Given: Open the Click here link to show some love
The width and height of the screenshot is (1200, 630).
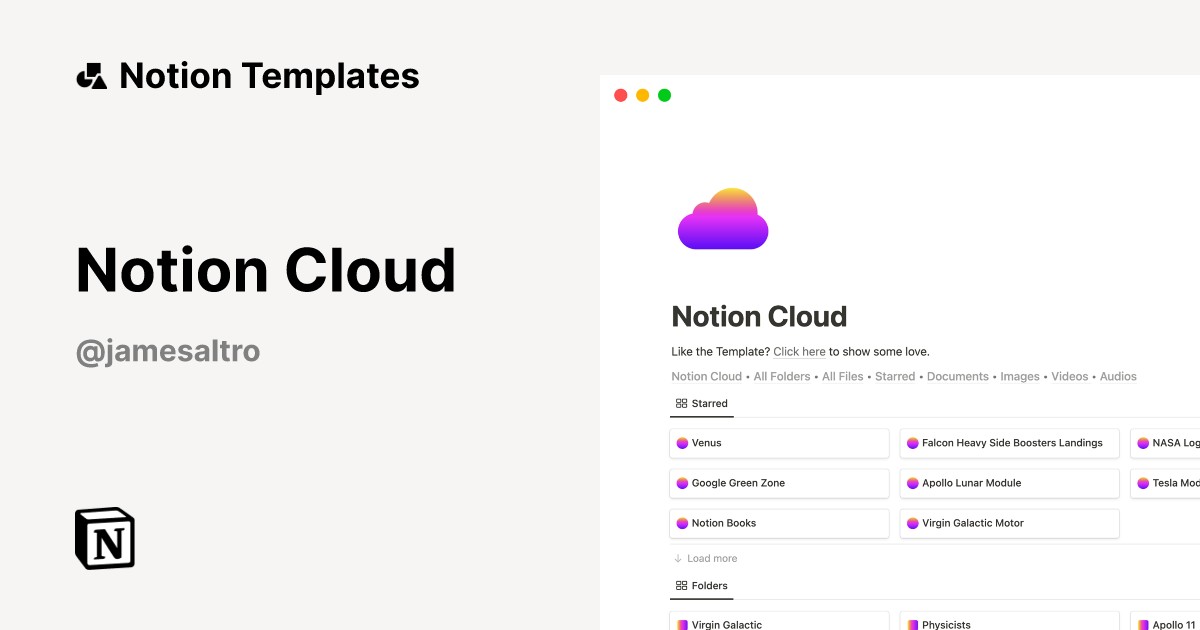Looking at the screenshot, I should (x=799, y=351).
